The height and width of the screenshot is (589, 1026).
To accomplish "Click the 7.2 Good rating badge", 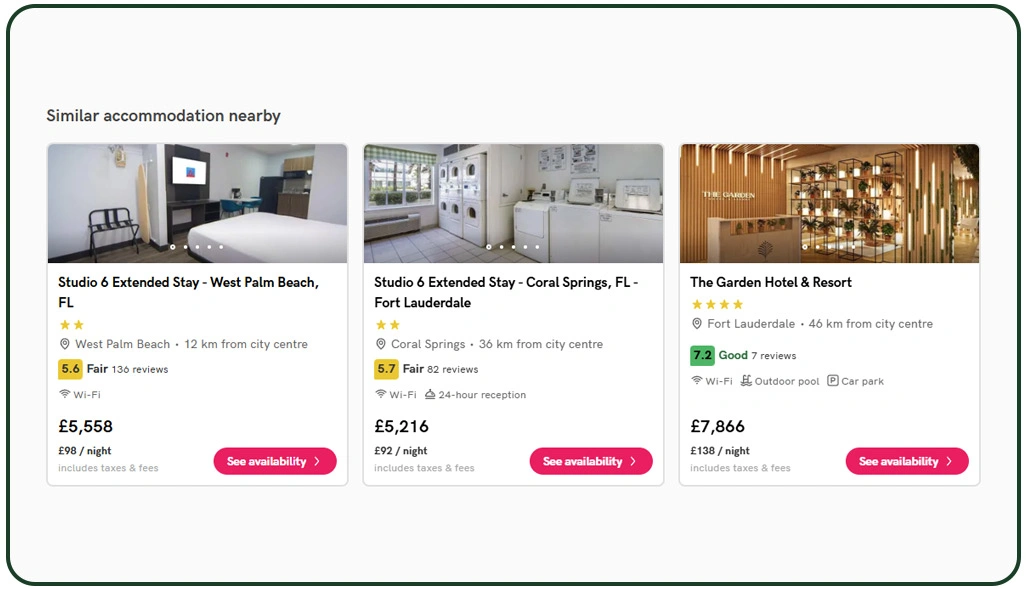I will pyautogui.click(x=703, y=355).
